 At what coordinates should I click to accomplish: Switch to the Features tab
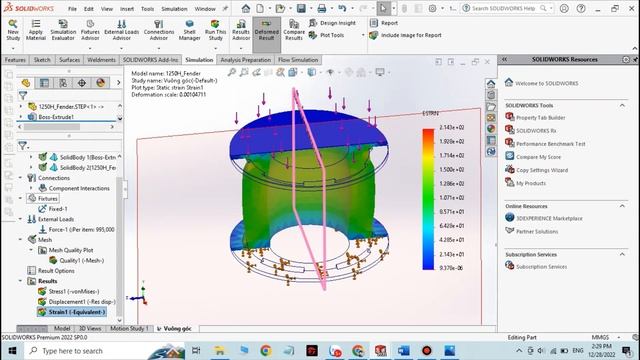(15, 60)
